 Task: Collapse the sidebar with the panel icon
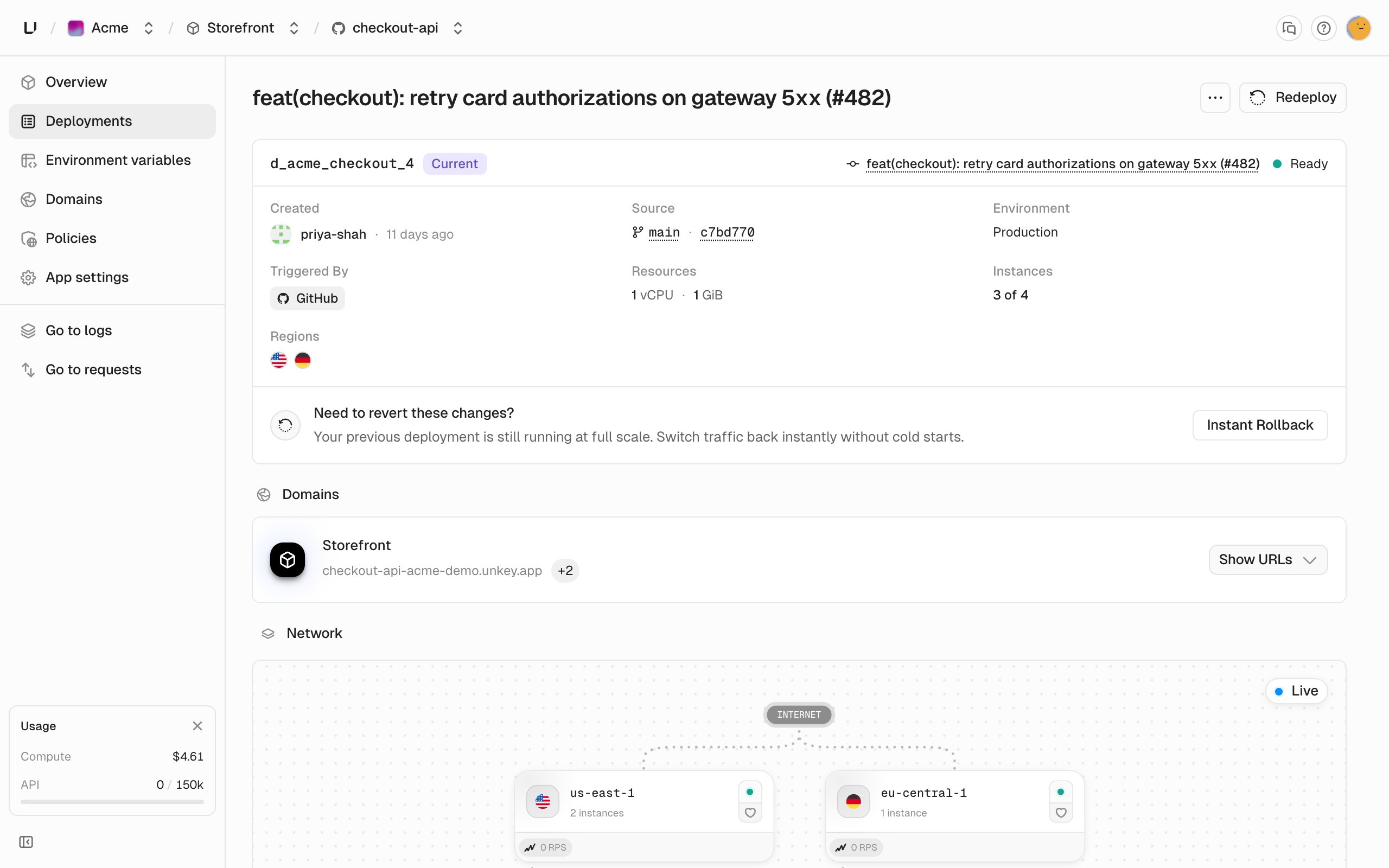(x=26, y=841)
